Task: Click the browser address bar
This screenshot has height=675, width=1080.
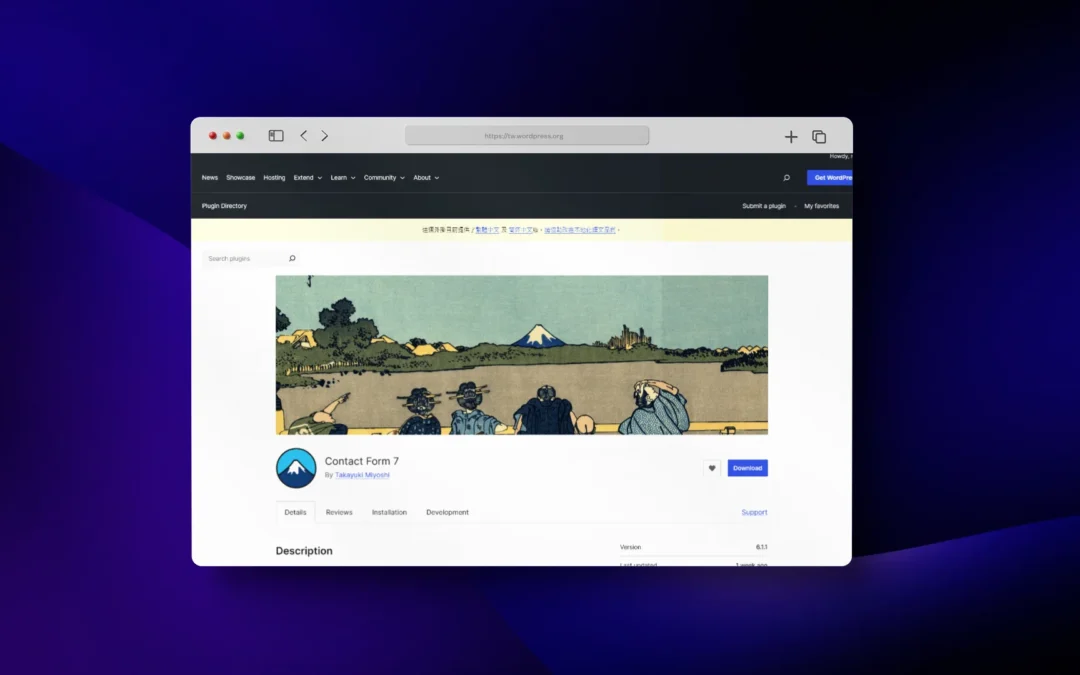Action: click(527, 136)
